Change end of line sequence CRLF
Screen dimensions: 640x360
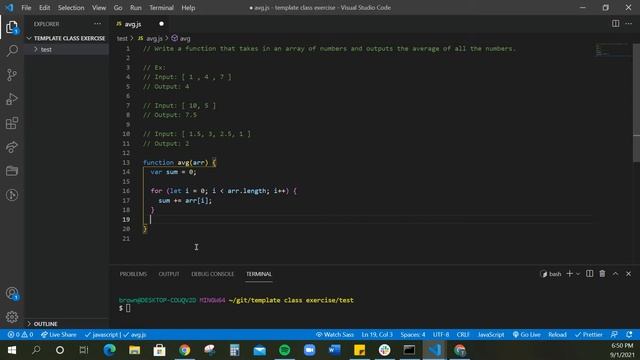point(463,335)
